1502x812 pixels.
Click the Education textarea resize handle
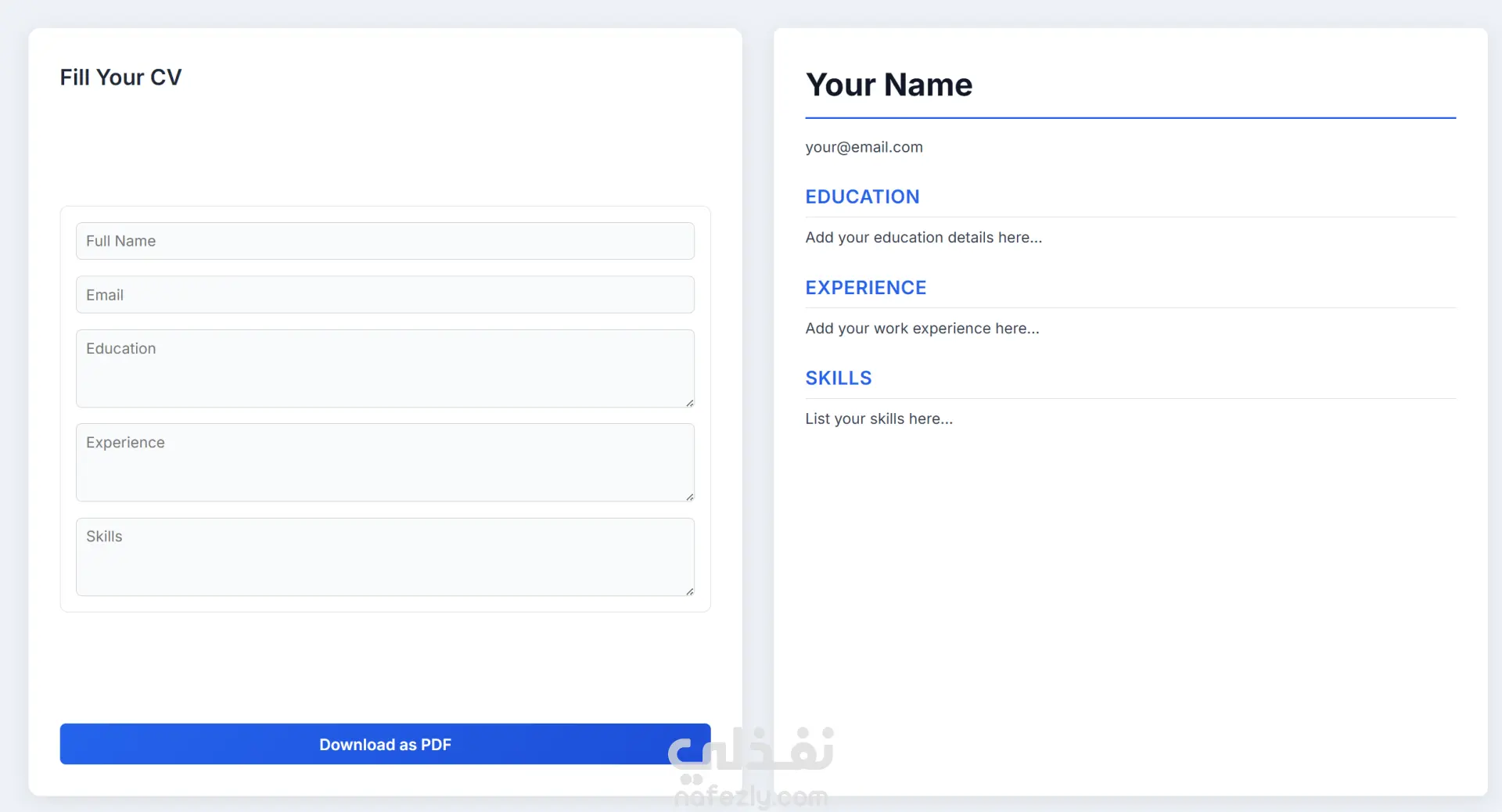tap(689, 403)
